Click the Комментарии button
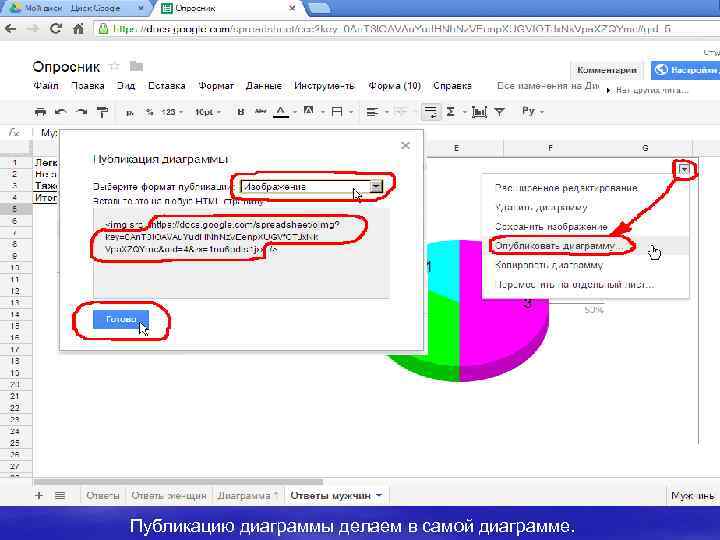The image size is (720, 540). pos(607,70)
